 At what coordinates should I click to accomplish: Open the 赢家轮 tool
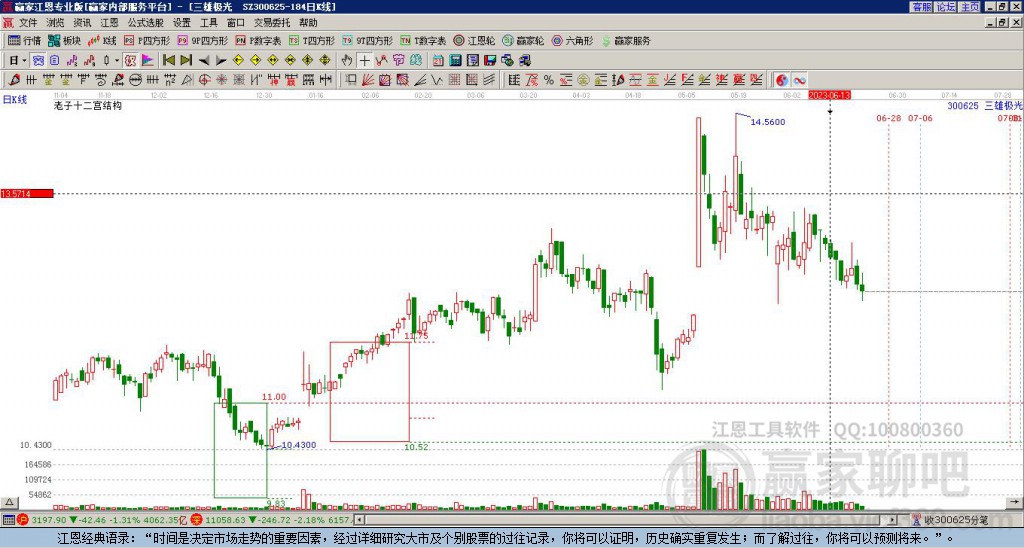[523, 40]
